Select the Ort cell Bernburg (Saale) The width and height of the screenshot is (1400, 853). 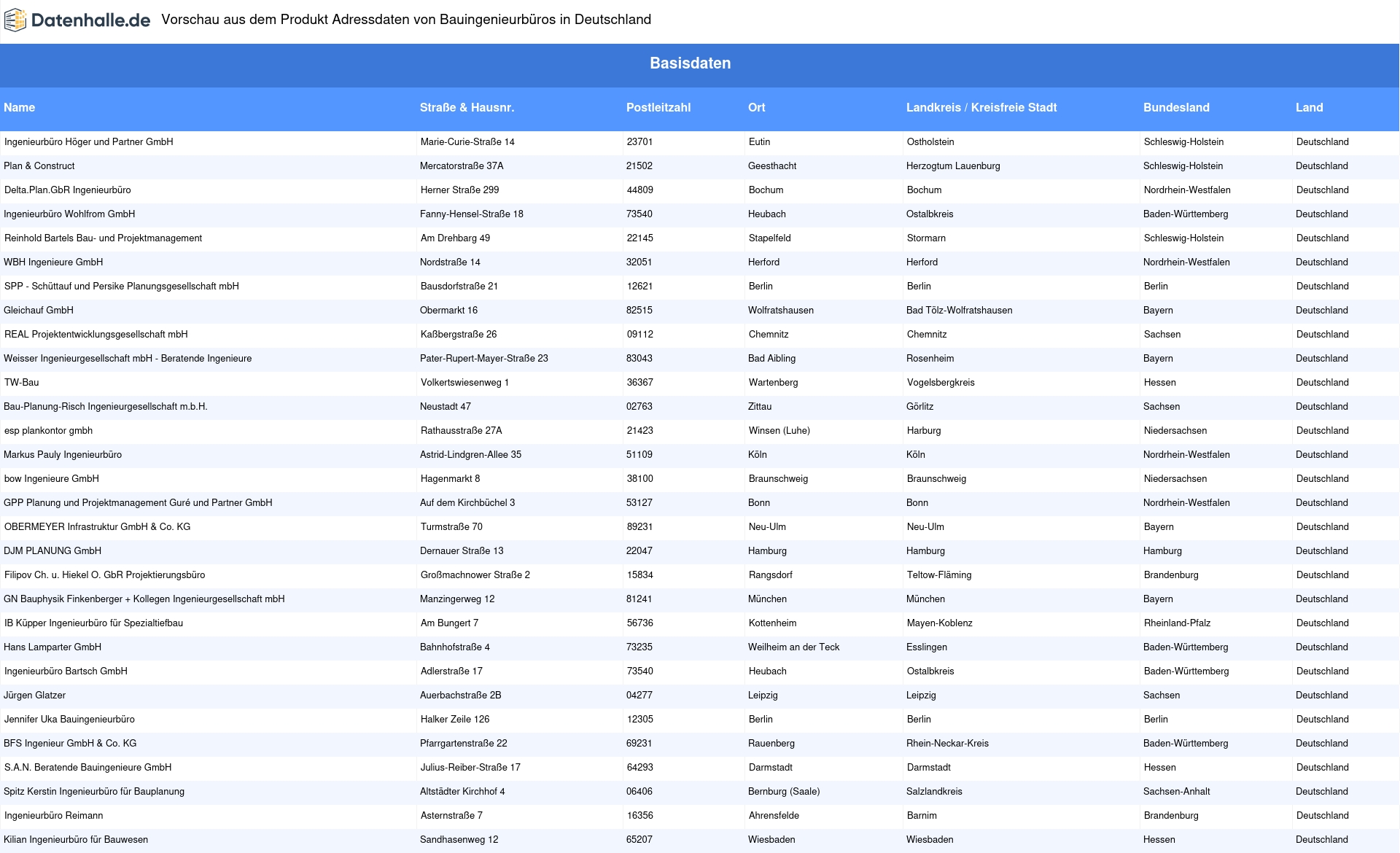pos(784,792)
